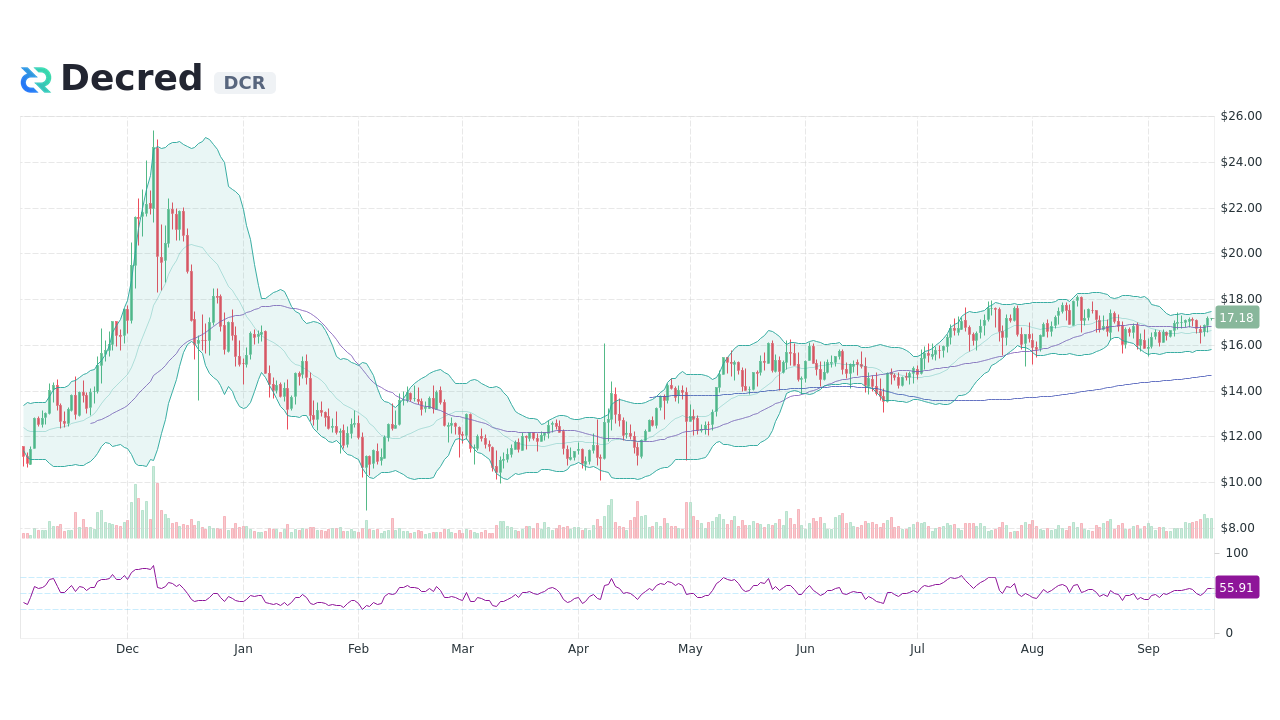This screenshot has height=720, width=1280.
Task: Click the Jul month label
Action: 917,649
